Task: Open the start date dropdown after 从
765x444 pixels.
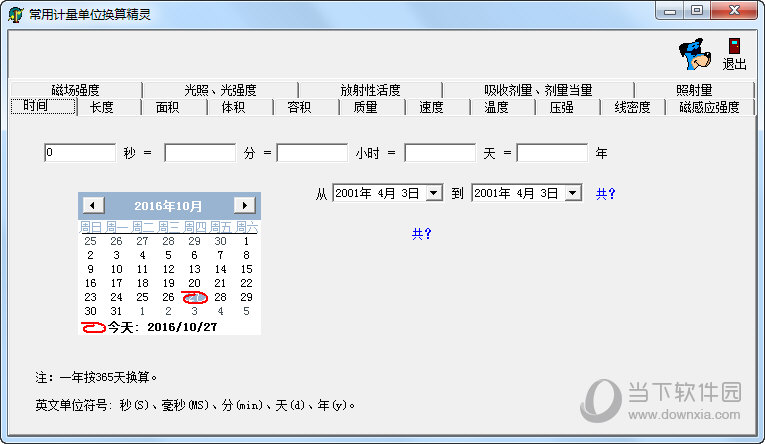Action: click(x=434, y=193)
